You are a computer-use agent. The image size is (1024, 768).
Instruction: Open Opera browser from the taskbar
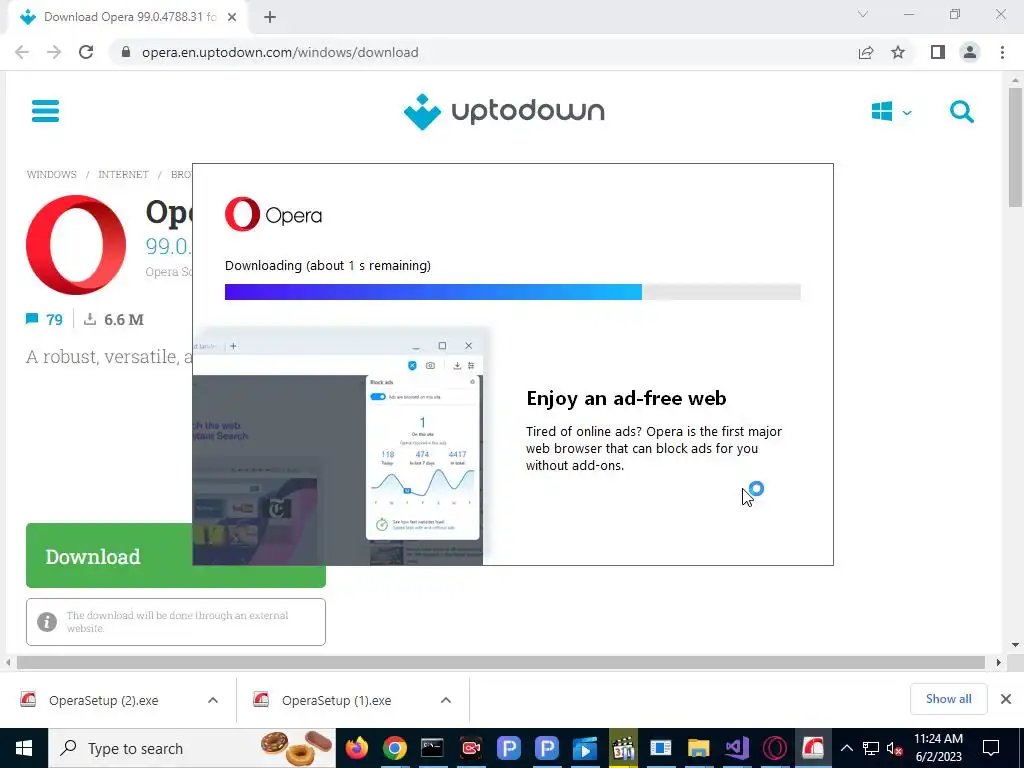coord(775,748)
